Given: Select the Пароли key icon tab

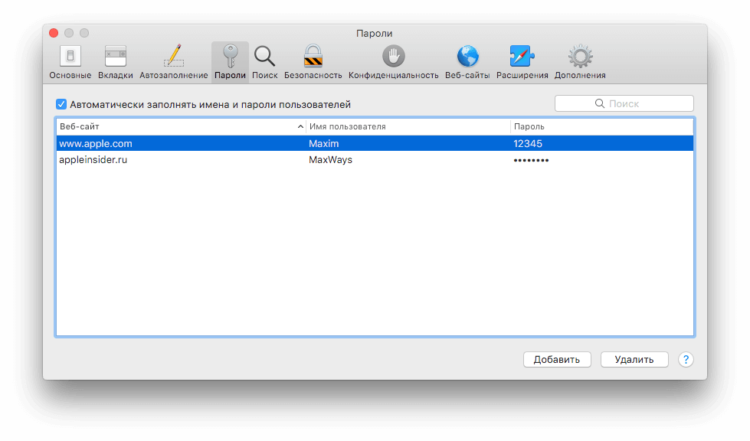Looking at the screenshot, I should tap(230, 62).
